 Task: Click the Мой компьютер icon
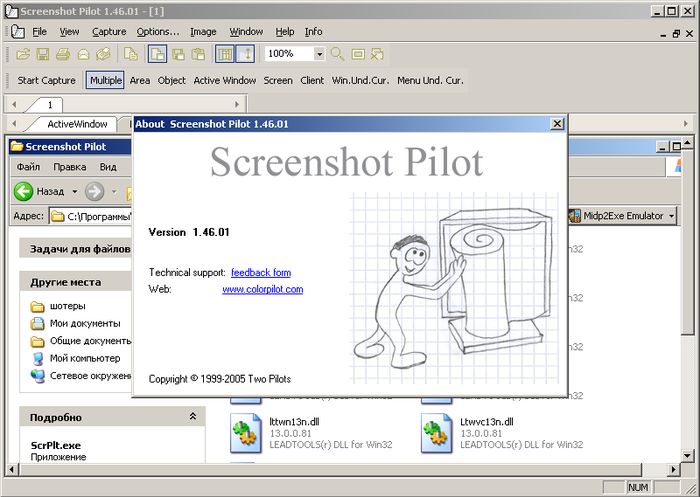pyautogui.click(x=38, y=359)
